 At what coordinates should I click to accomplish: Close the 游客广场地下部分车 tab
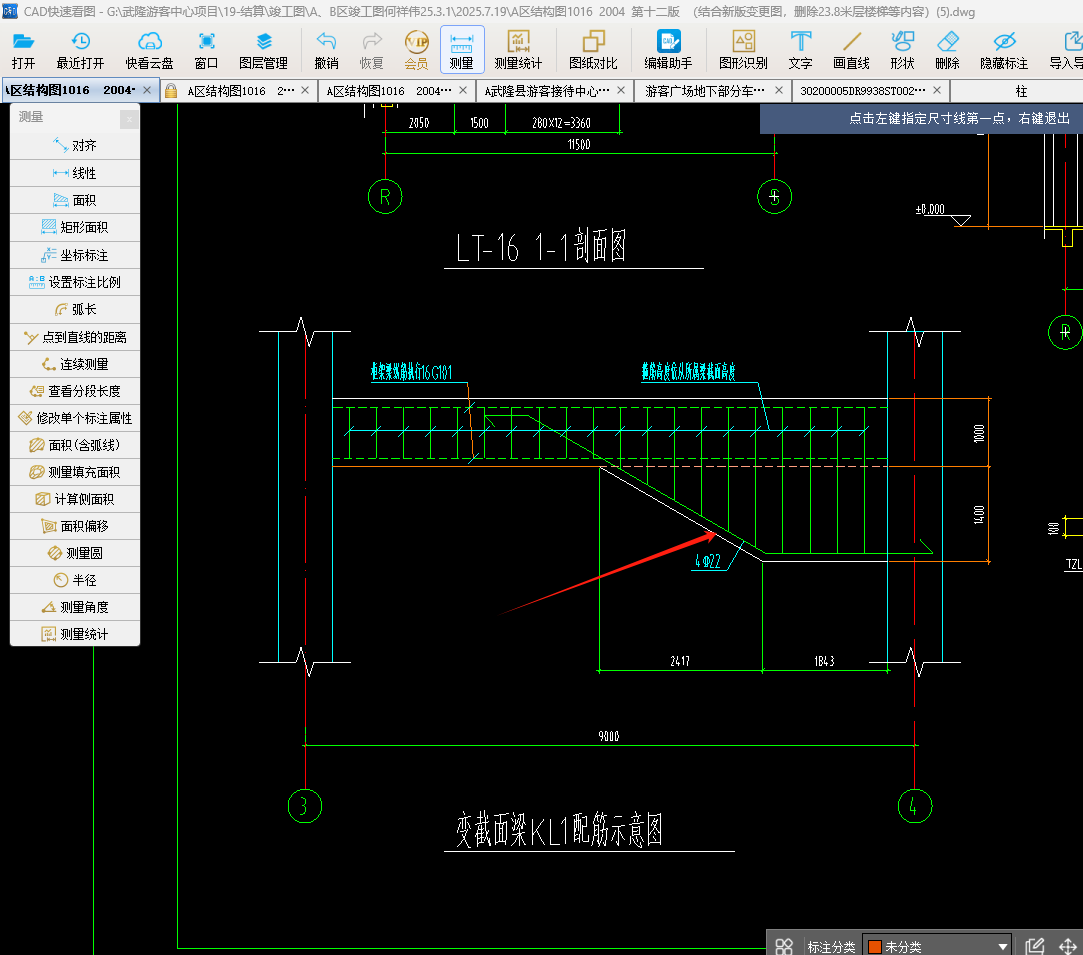pos(779,90)
